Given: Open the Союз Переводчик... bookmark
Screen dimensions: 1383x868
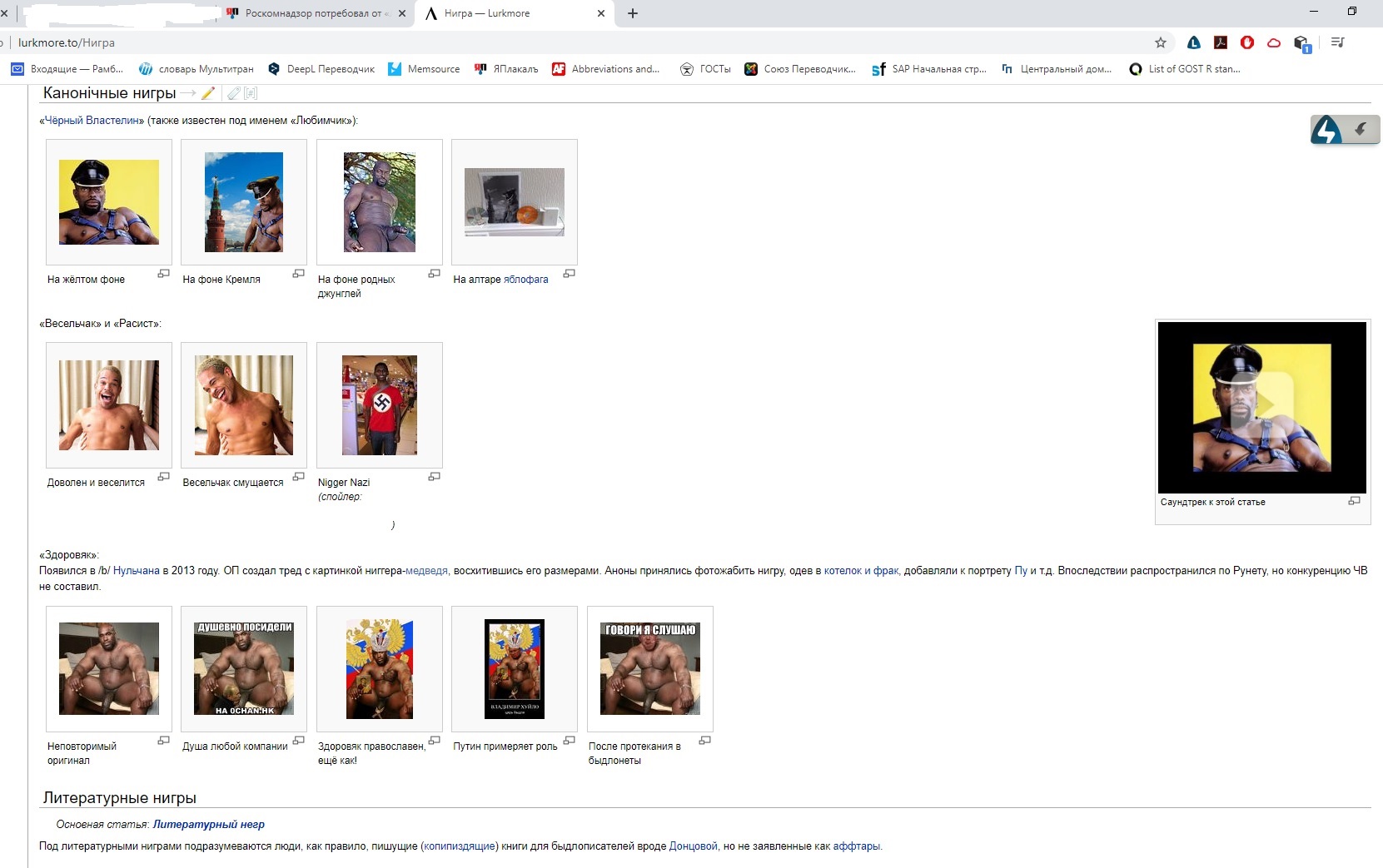Looking at the screenshot, I should coord(800,69).
